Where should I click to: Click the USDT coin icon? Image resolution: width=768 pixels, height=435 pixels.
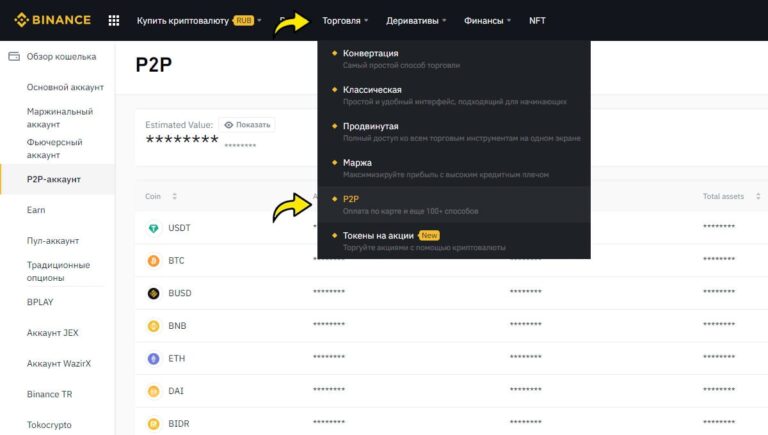(153, 228)
